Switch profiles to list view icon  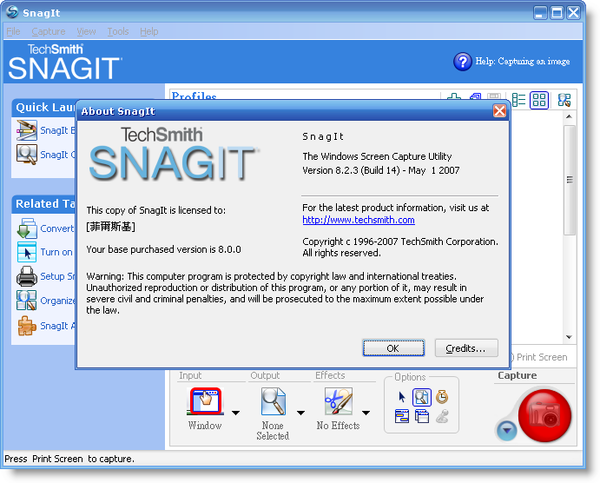pos(518,100)
